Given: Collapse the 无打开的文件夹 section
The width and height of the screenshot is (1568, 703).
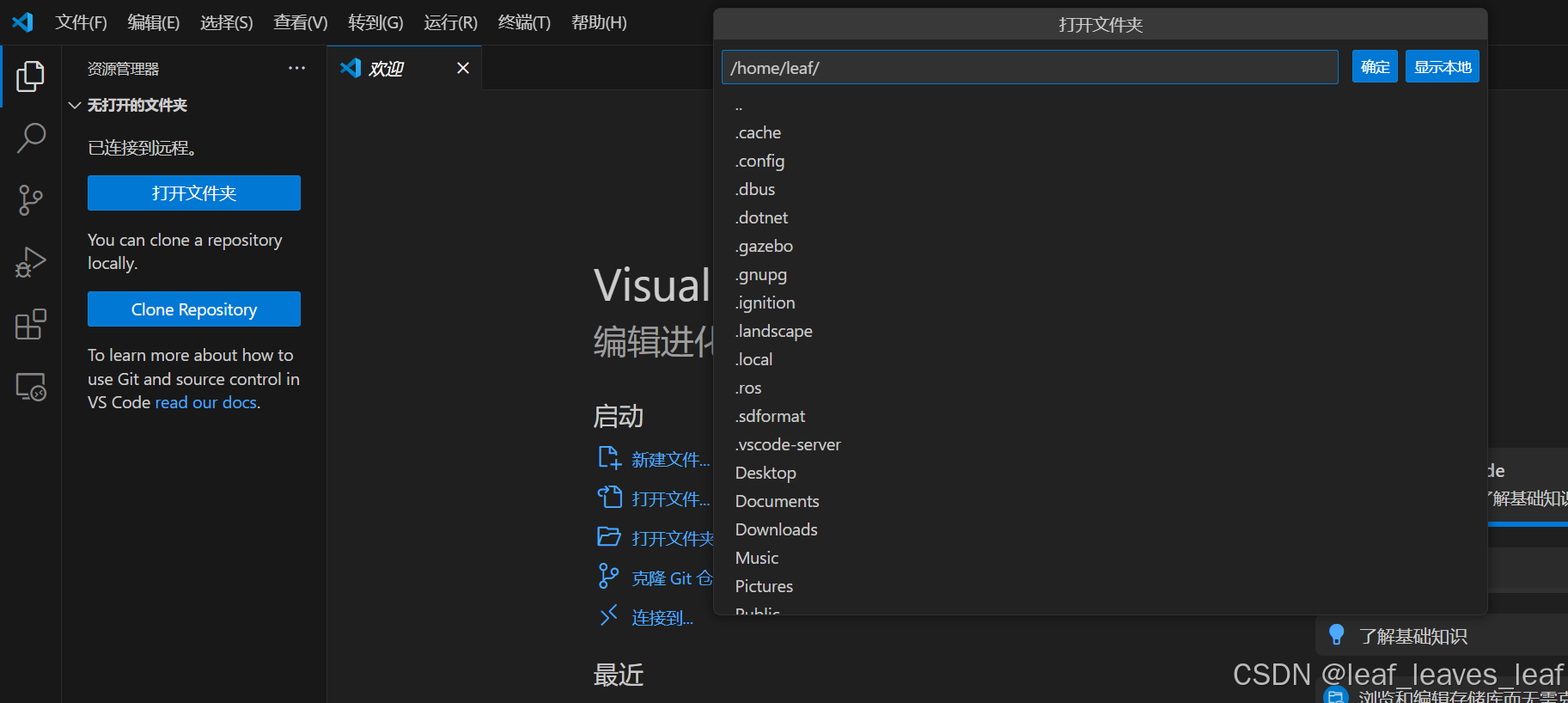Looking at the screenshot, I should pyautogui.click(x=75, y=105).
